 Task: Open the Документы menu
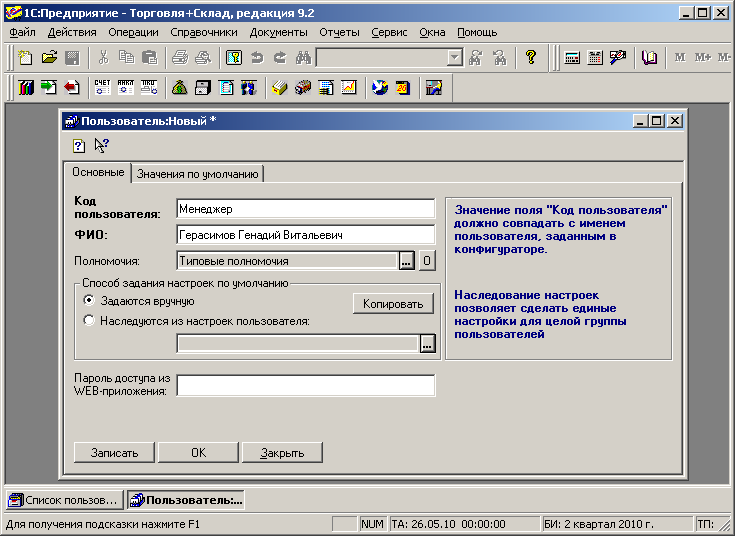[x=278, y=32]
